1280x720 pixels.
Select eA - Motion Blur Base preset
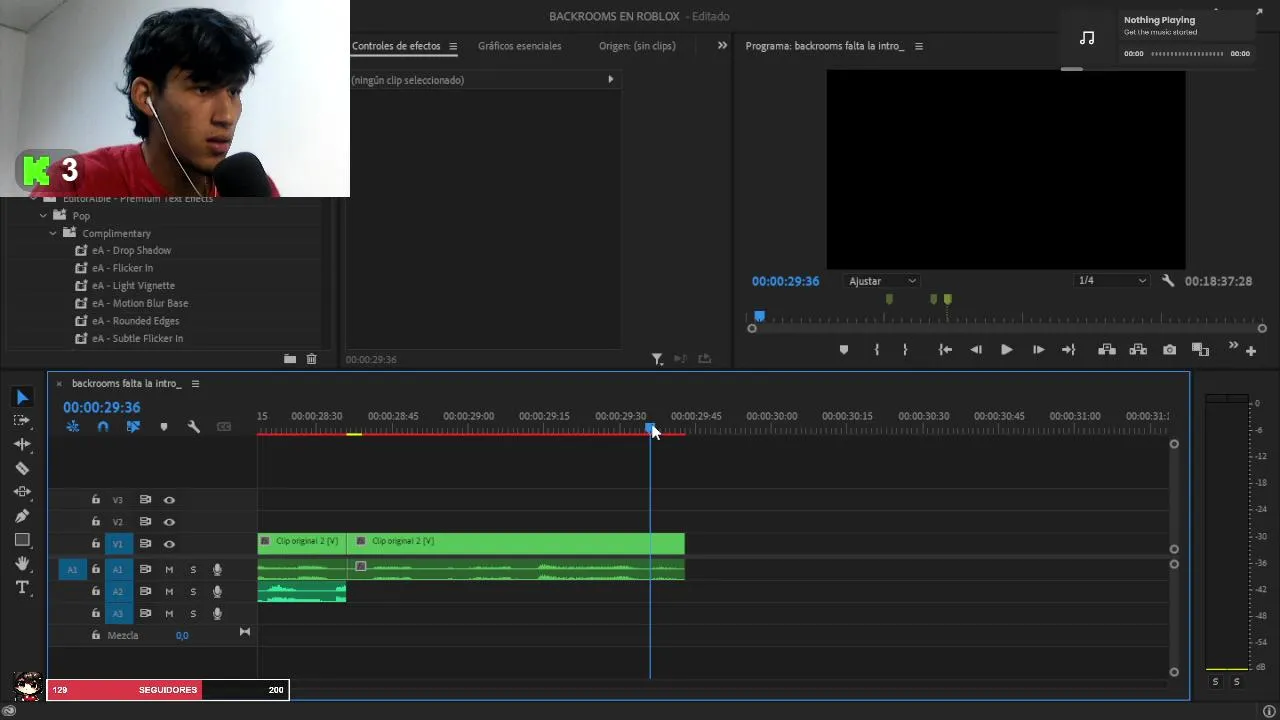tap(139, 303)
